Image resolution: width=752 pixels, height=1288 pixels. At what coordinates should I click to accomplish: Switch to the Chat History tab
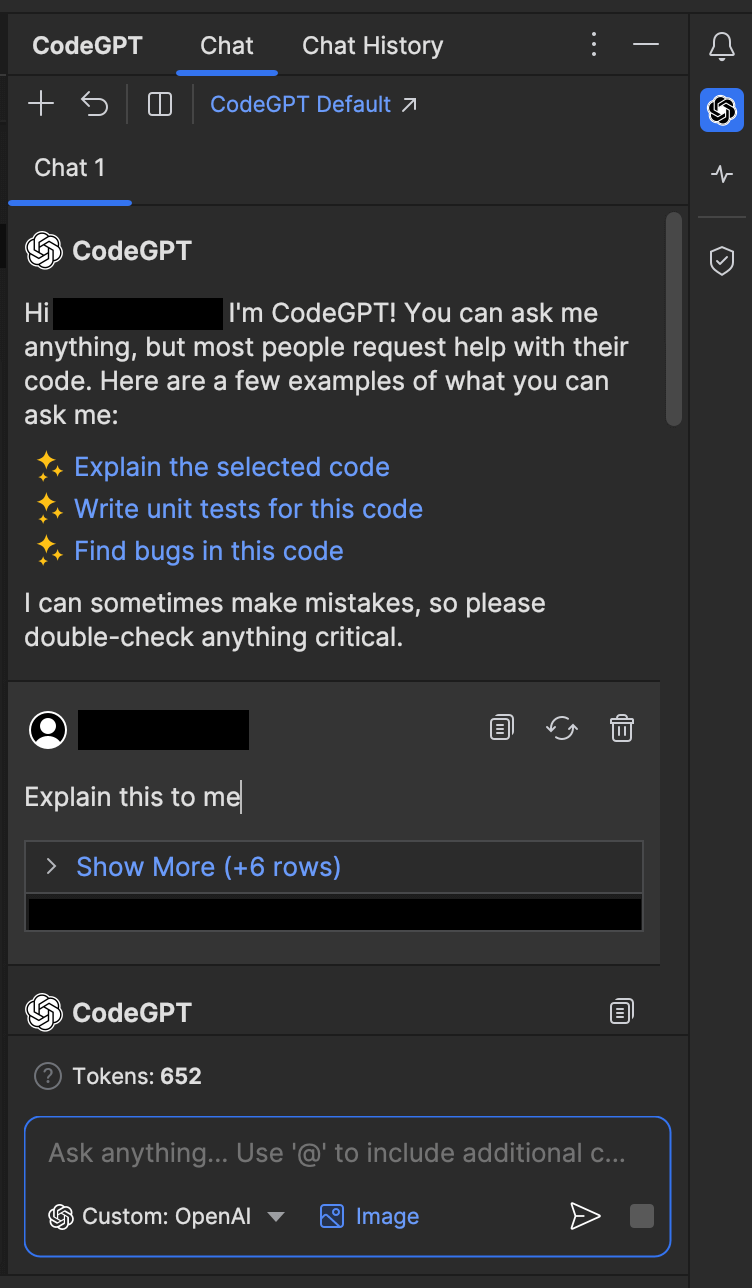[372, 46]
